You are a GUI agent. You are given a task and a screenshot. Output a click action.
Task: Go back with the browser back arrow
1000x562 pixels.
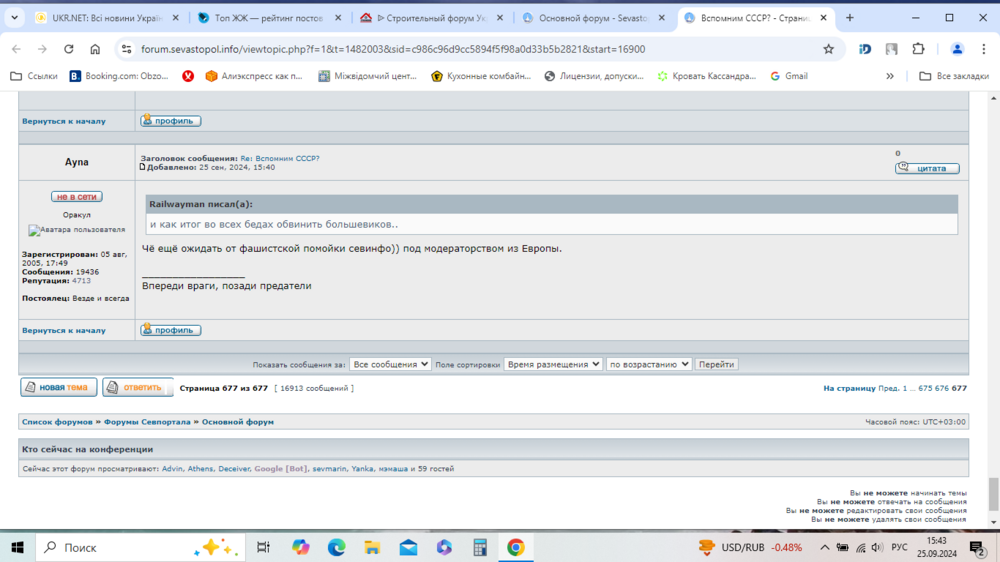pos(17,49)
